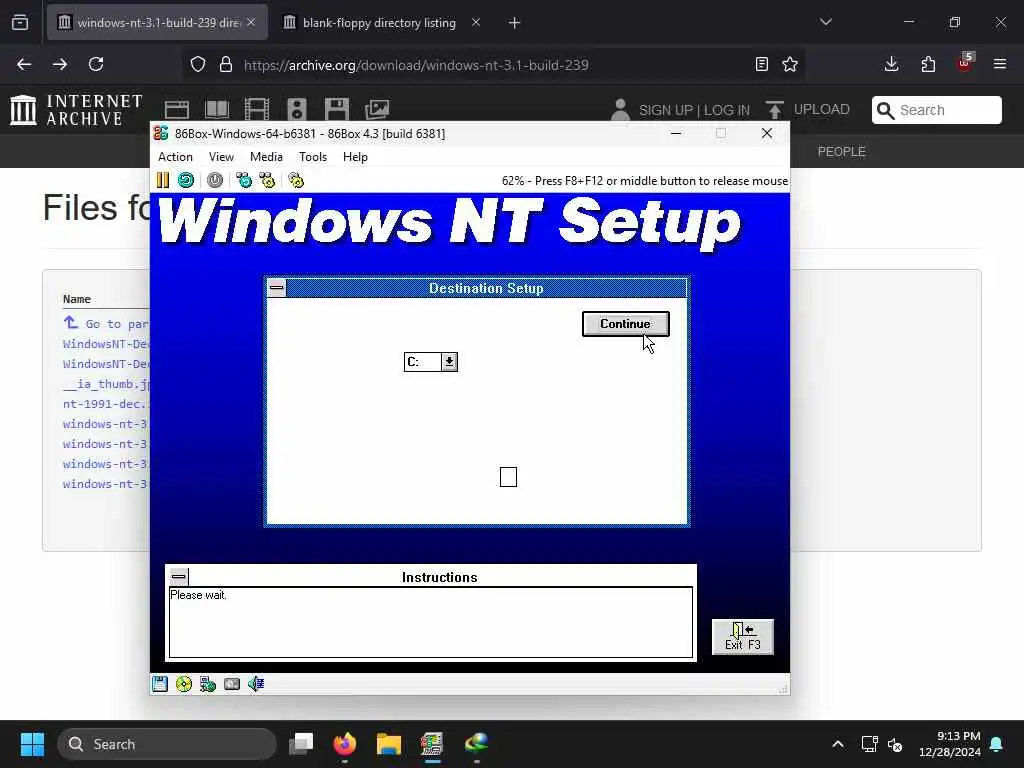Reload the archive.org page

(x=96, y=64)
